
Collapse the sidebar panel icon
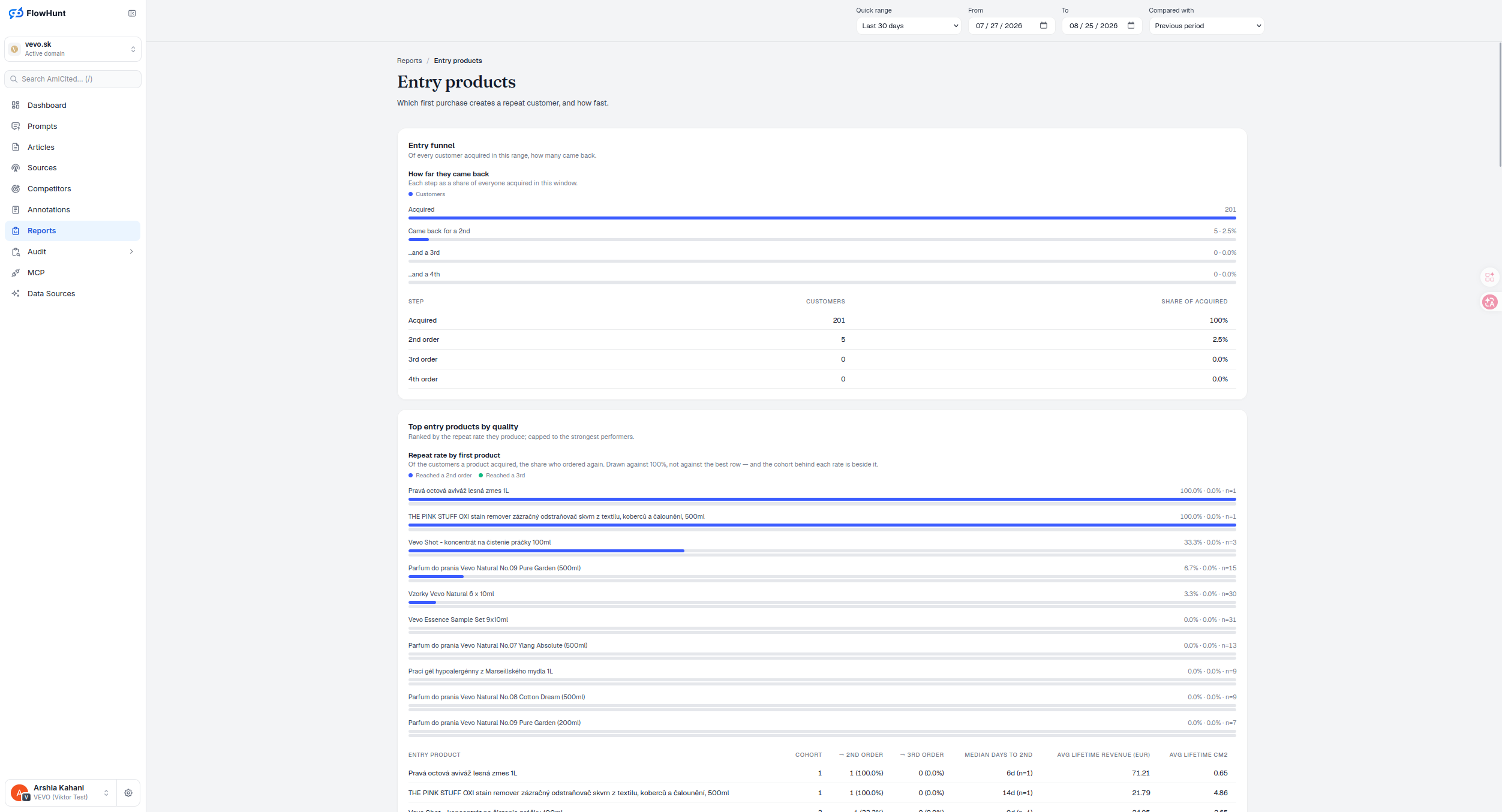[x=132, y=13]
